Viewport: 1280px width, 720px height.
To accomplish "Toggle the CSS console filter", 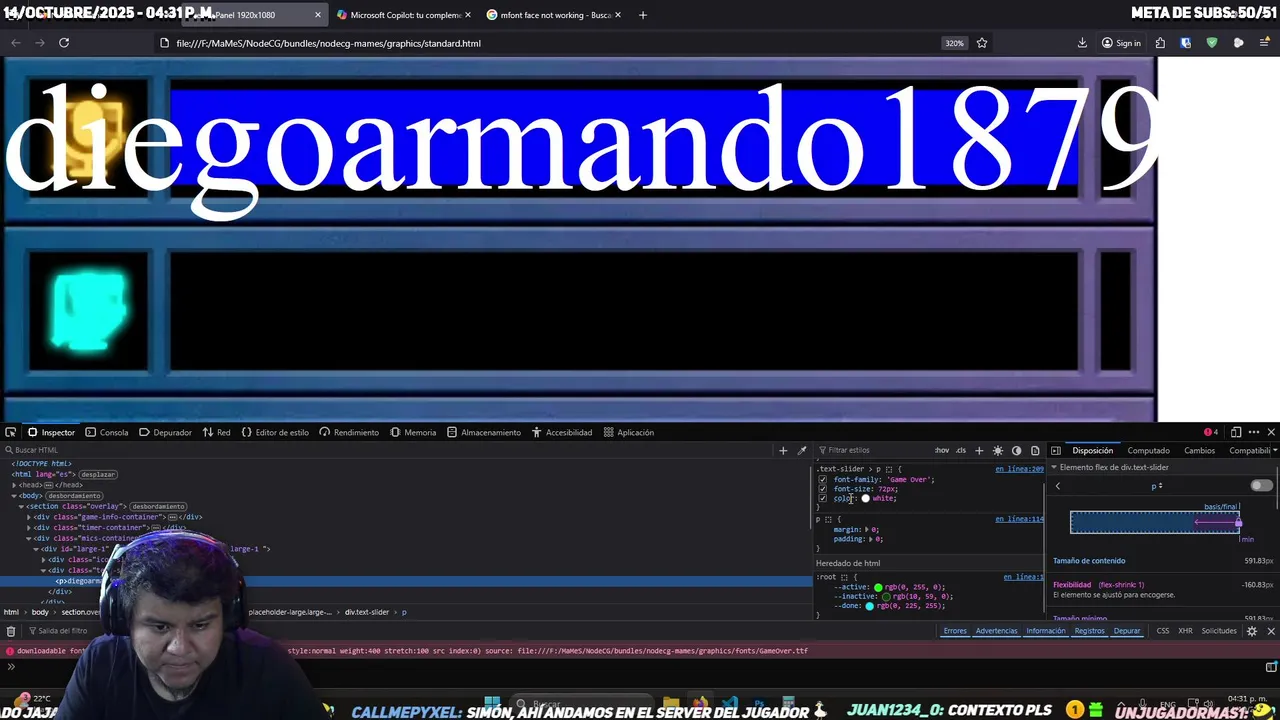I will coord(1163,631).
